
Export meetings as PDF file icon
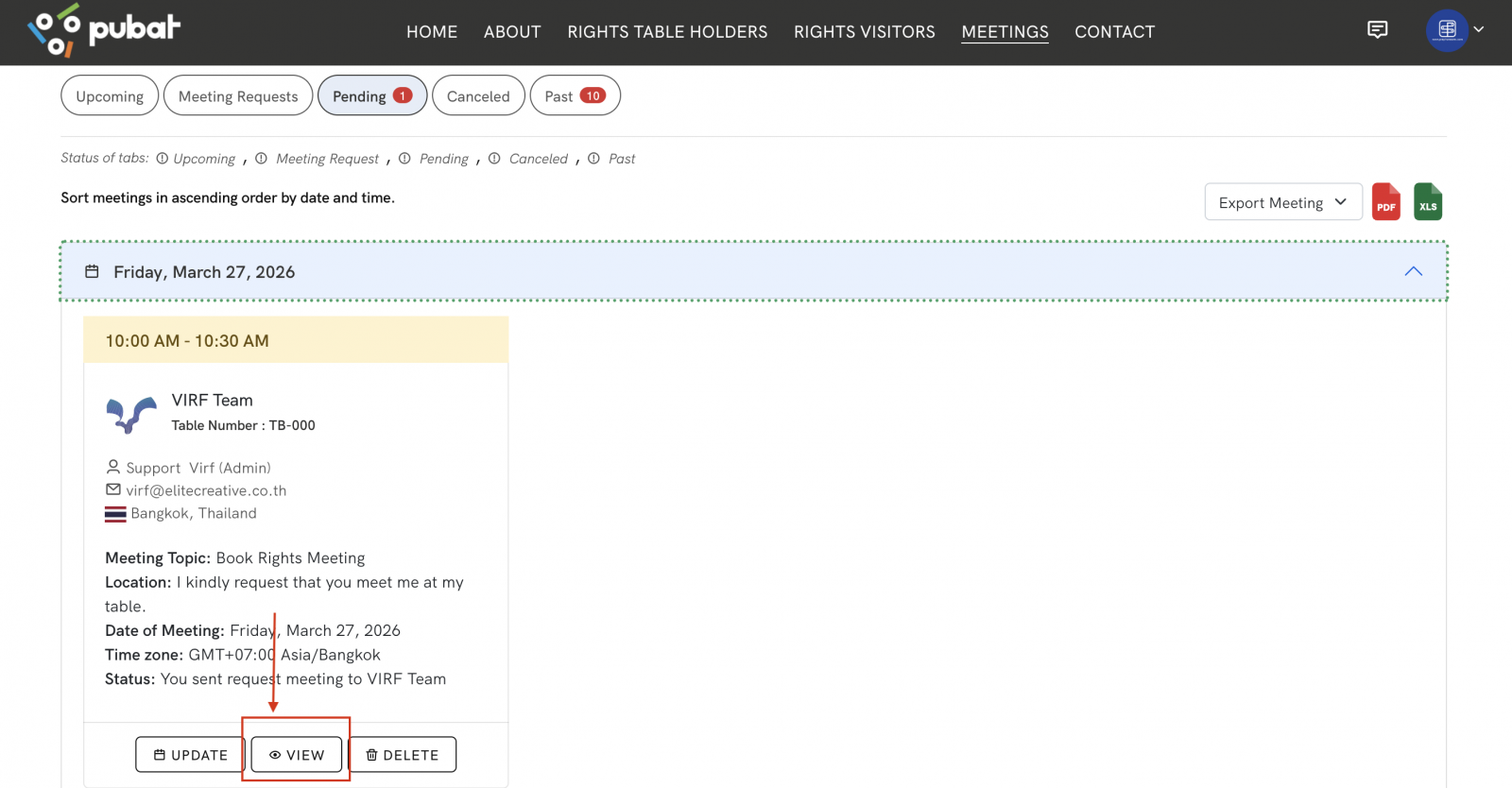1386,201
